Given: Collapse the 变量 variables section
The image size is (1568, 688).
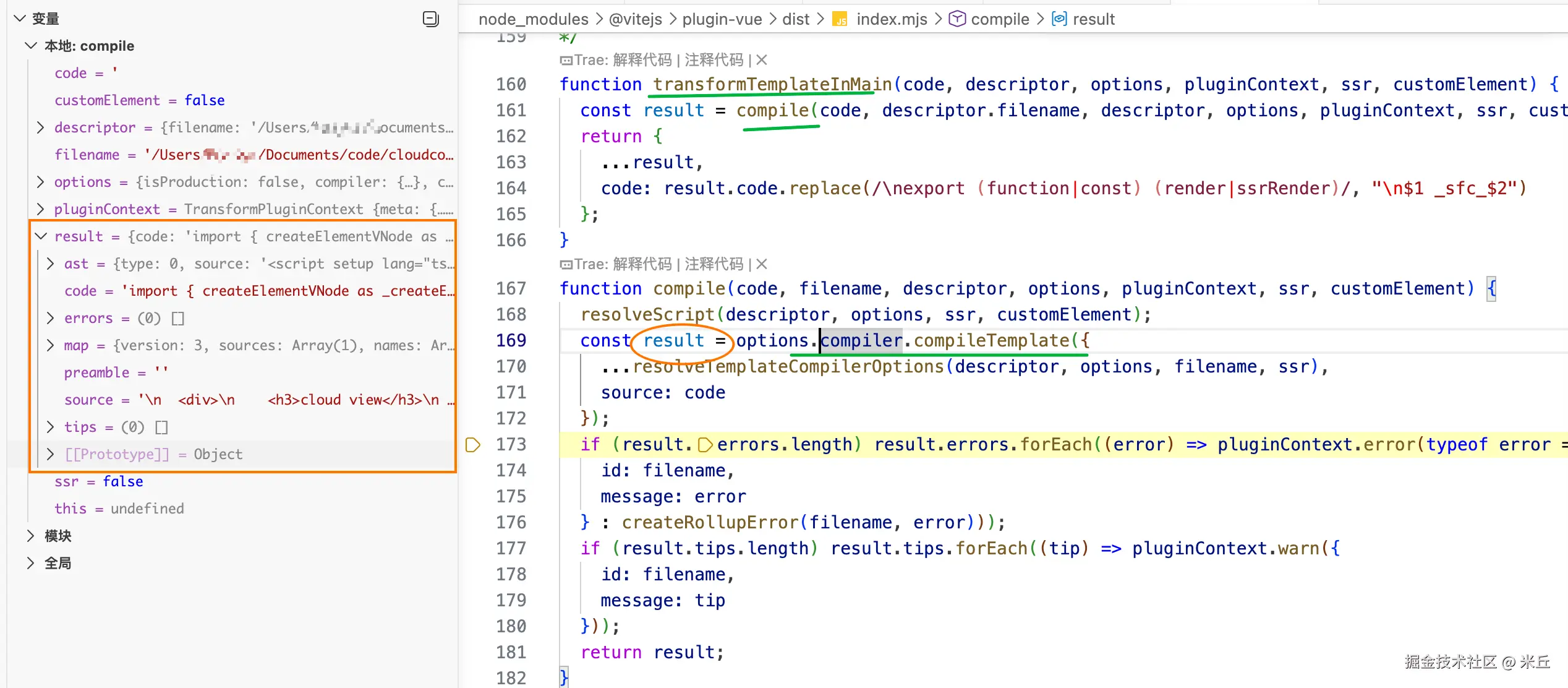Looking at the screenshot, I should [20, 19].
